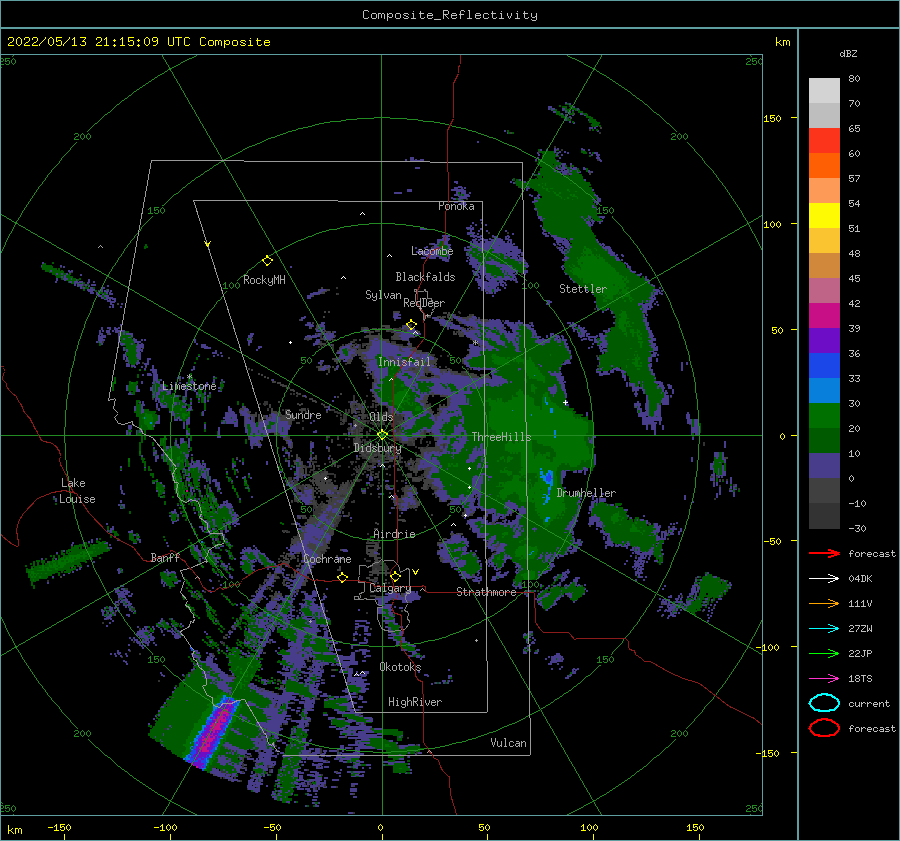Select the ThreeHills label
900x841 pixels.
[501, 437]
